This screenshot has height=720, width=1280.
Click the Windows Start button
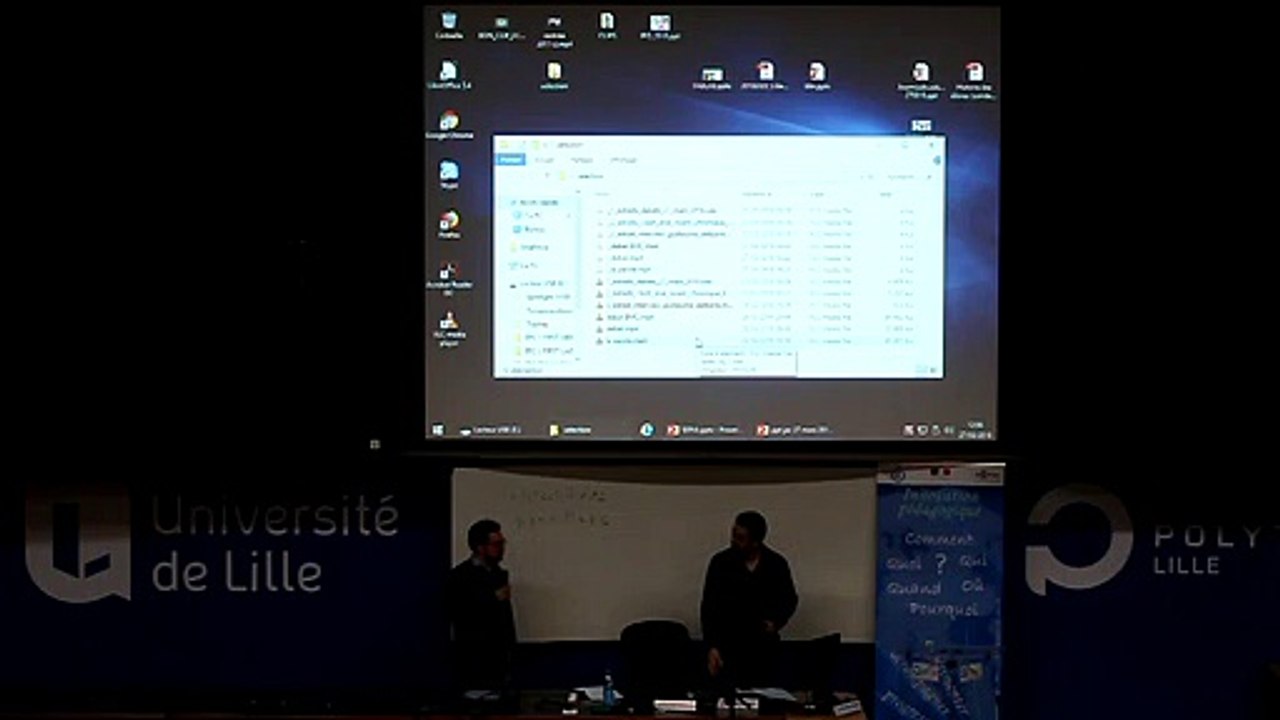click(437, 430)
